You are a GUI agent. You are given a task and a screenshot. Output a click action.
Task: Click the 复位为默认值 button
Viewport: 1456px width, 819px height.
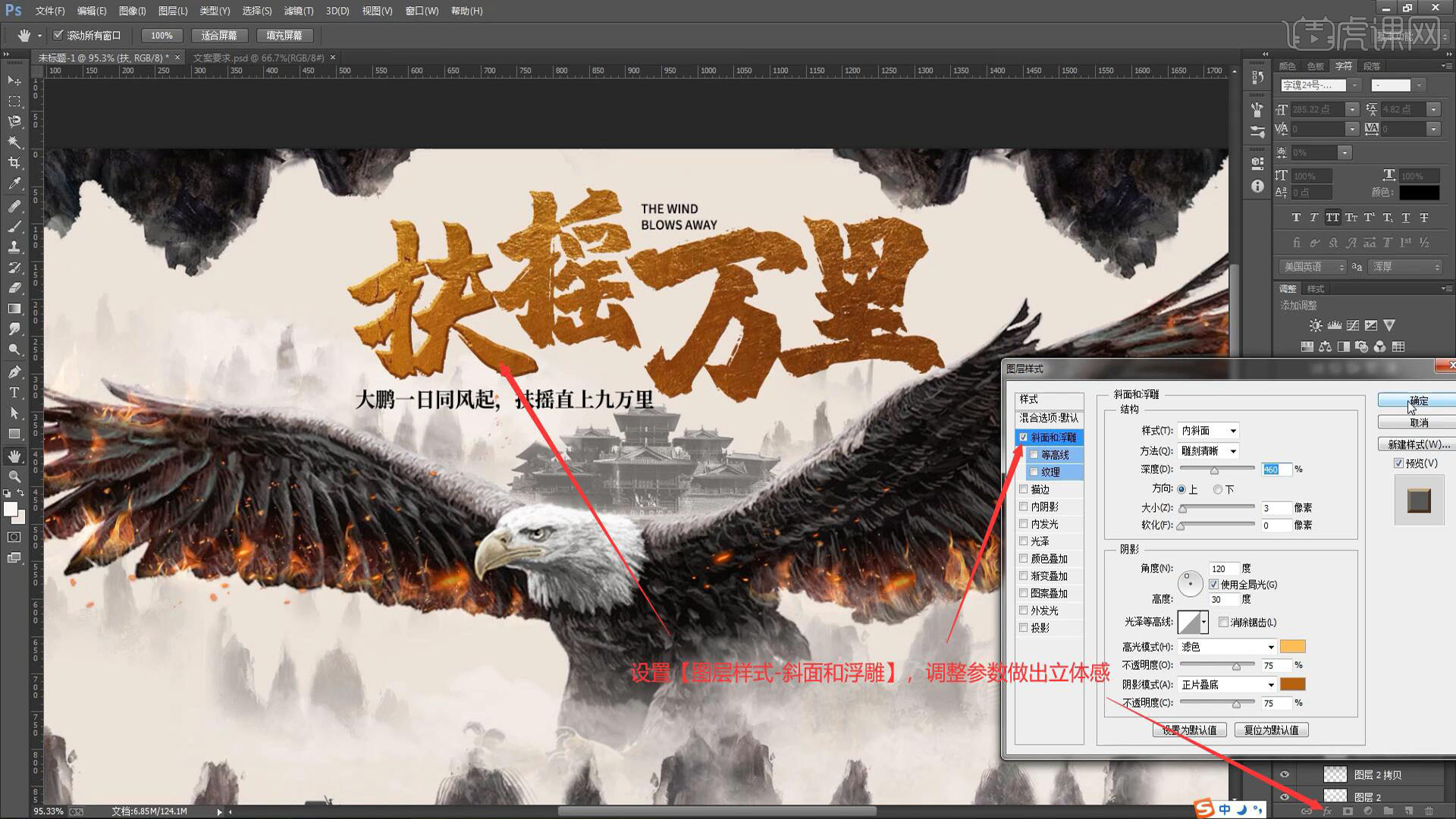1271,730
